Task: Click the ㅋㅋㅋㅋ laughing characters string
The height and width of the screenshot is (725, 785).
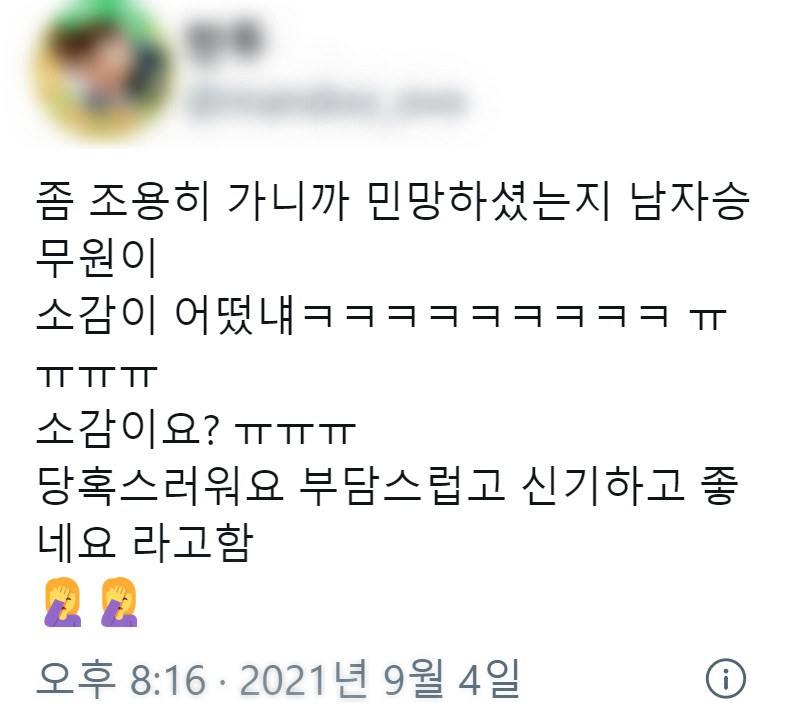Action: (486, 316)
